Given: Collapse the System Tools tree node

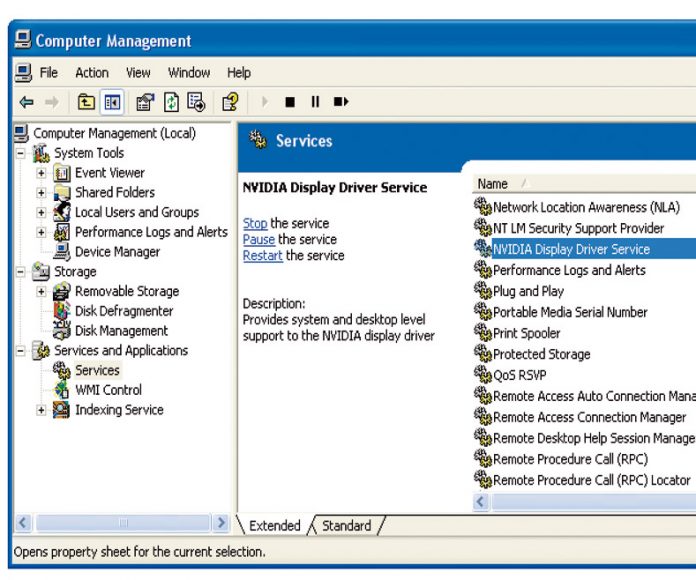Looking at the screenshot, I should 22,153.
